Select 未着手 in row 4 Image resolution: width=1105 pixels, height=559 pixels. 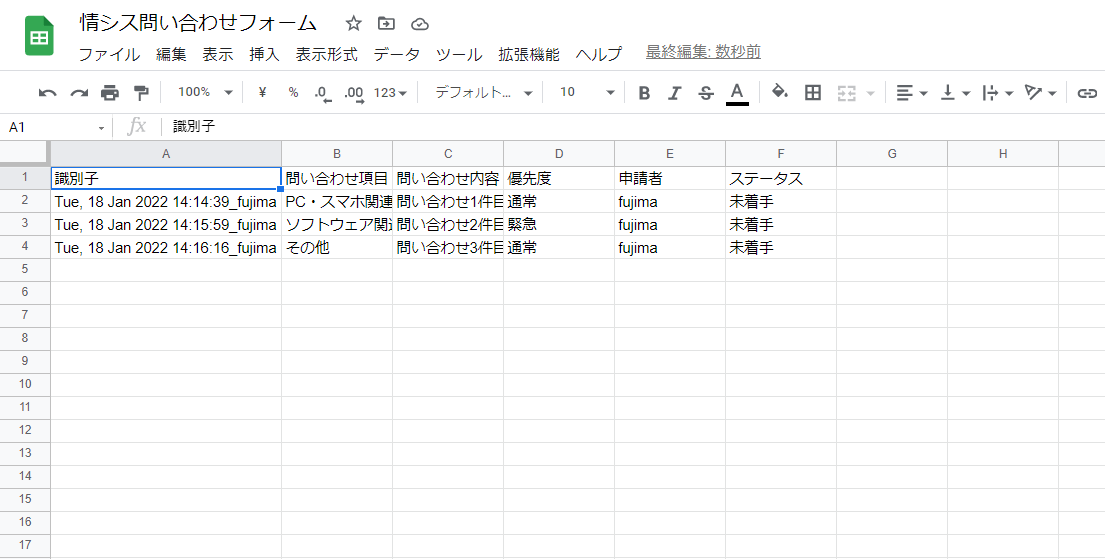point(781,248)
